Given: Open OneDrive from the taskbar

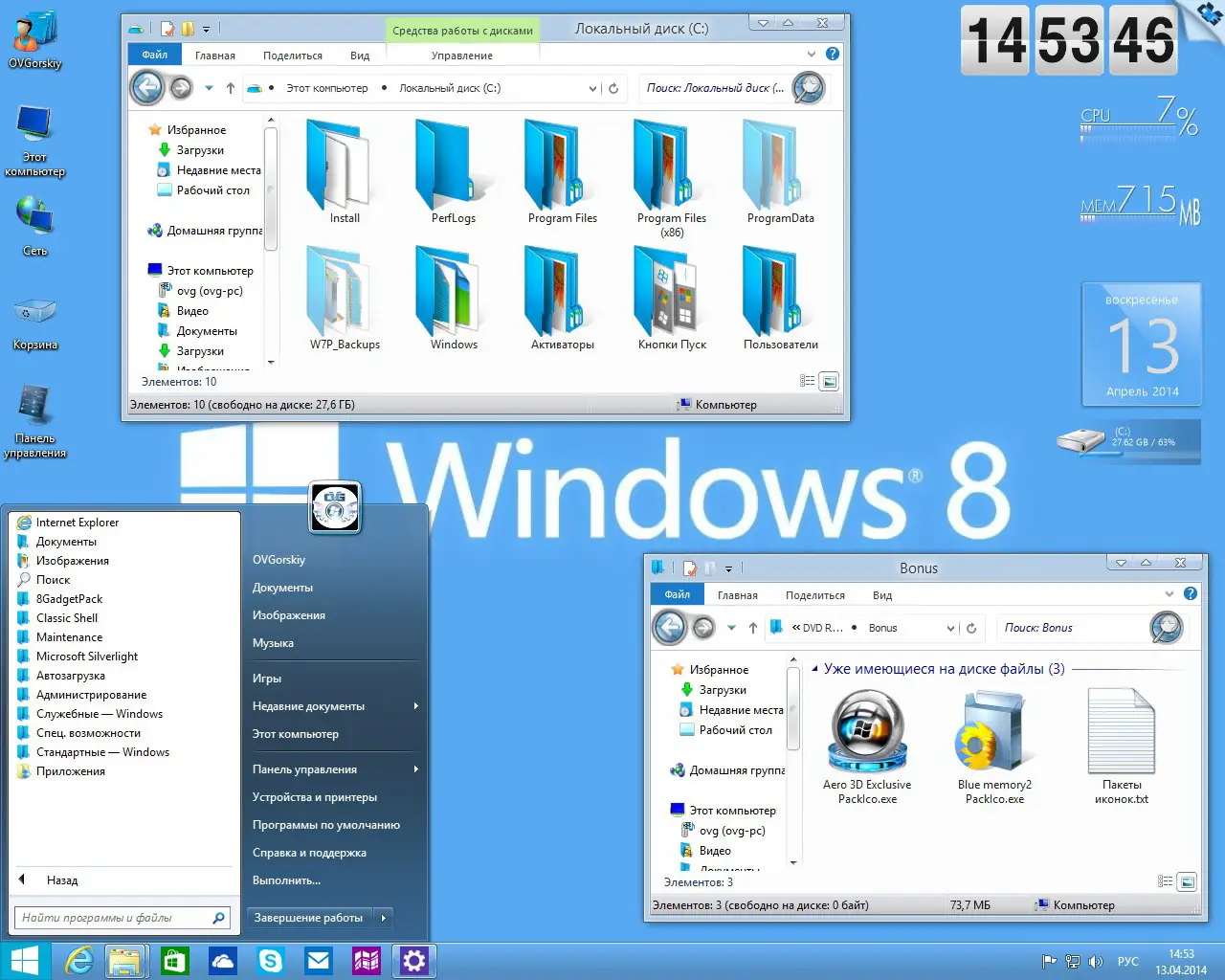Looking at the screenshot, I should 223,960.
